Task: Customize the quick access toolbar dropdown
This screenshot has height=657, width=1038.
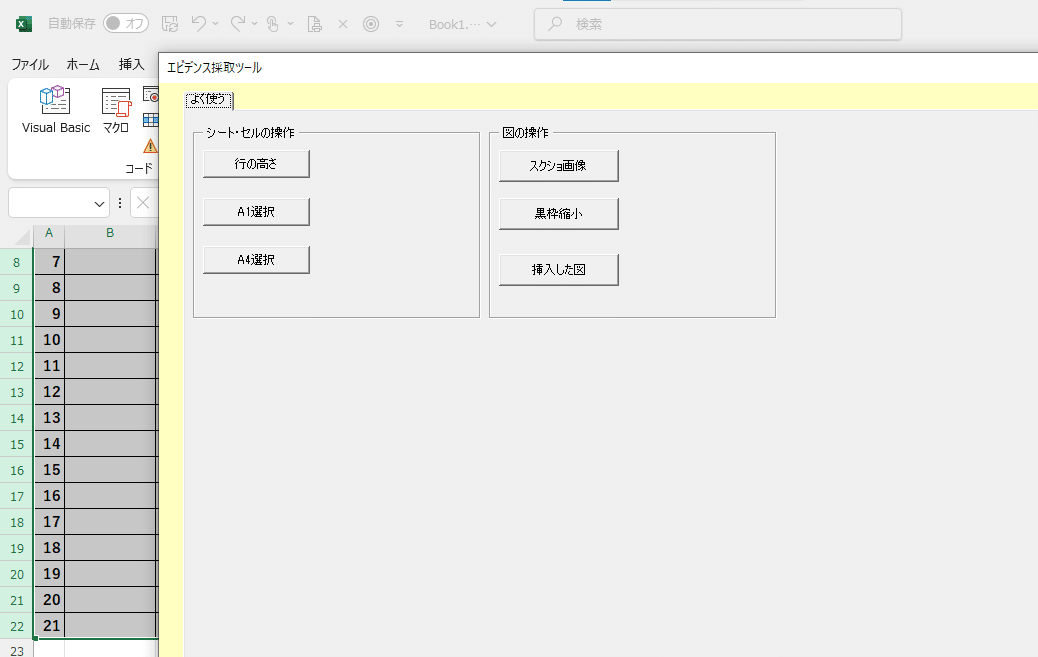Action: click(399, 24)
